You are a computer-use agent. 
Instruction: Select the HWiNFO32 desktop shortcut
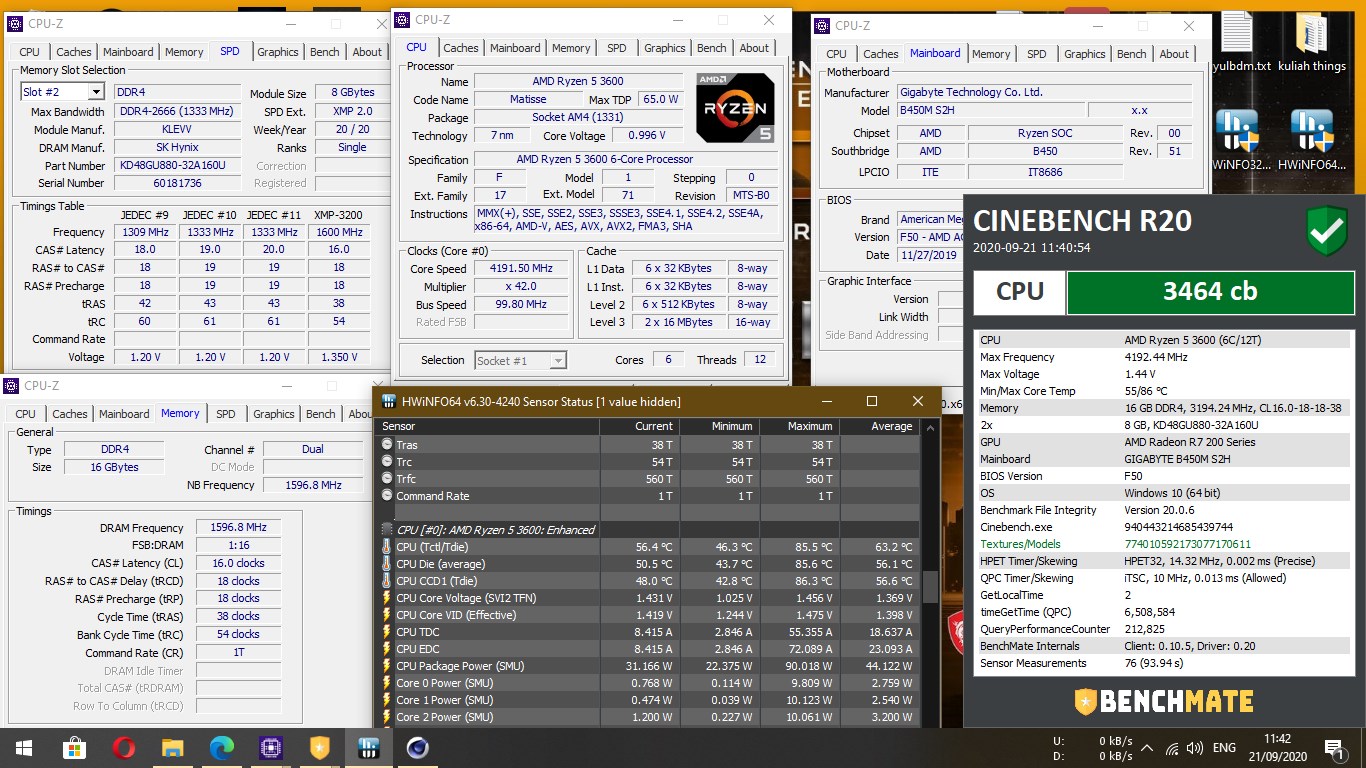(x=1238, y=140)
